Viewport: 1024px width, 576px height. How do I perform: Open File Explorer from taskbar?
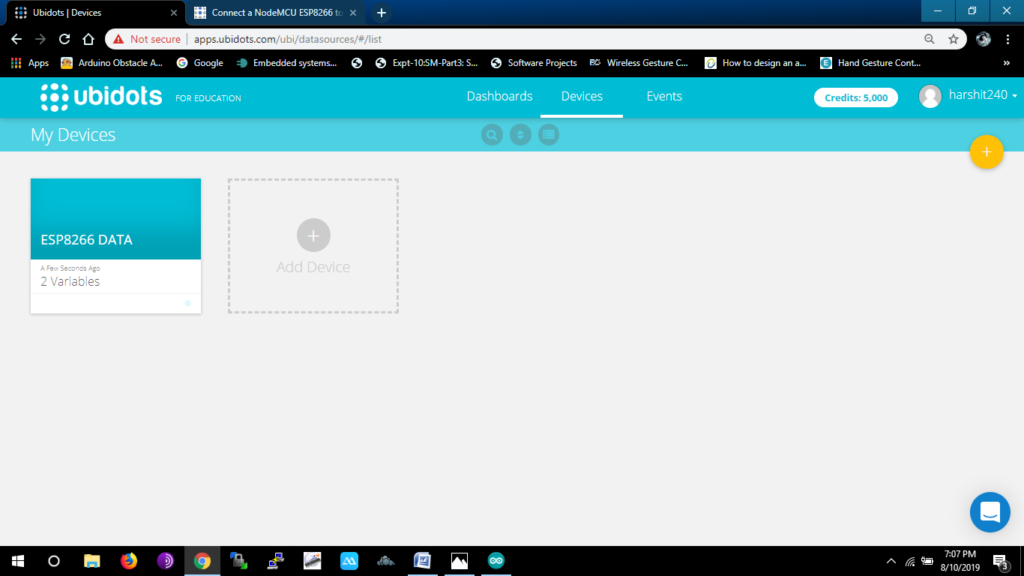tap(91, 561)
